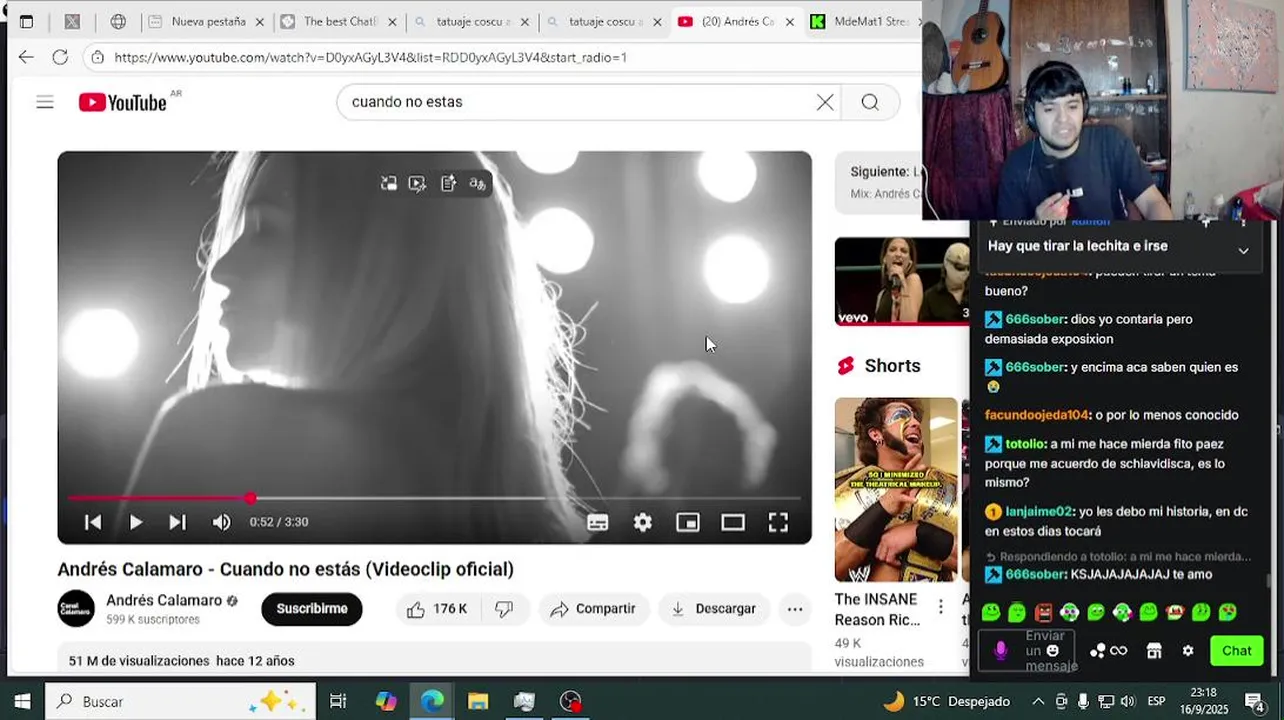
Task: Open the vevo recommended video thumbnail
Action: (902, 281)
